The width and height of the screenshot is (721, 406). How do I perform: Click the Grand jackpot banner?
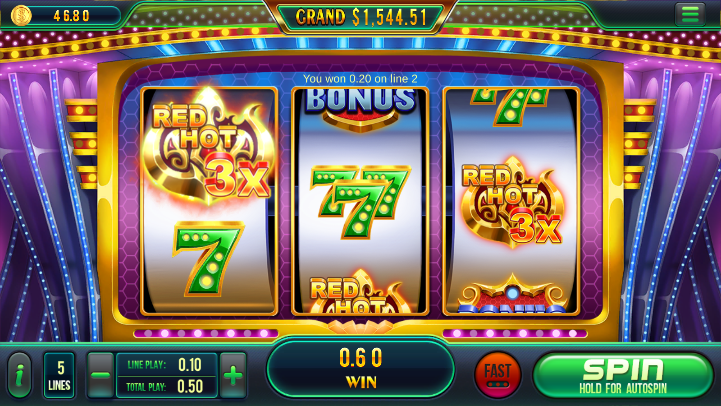[361, 17]
